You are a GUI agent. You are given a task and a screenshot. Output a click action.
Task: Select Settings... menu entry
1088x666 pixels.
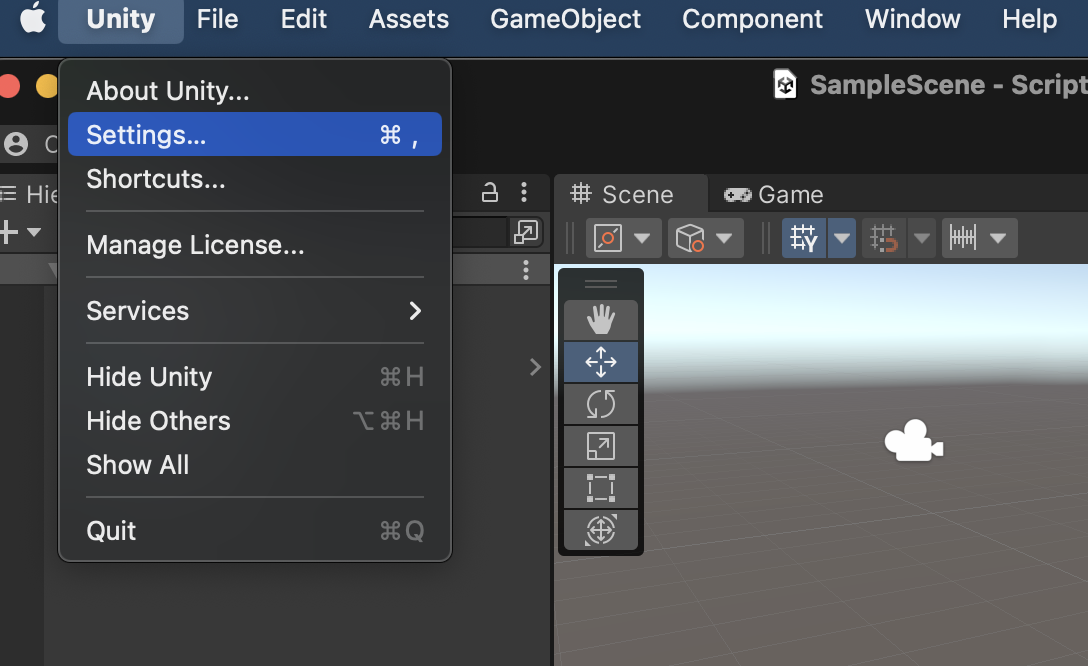point(255,134)
